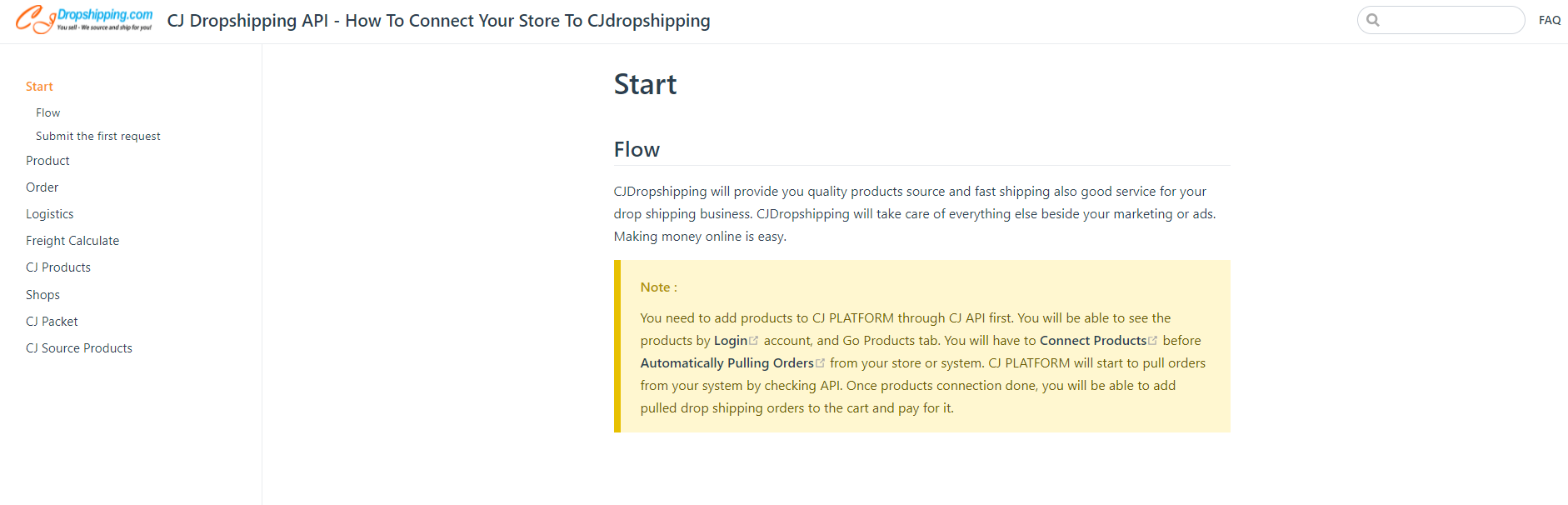The width and height of the screenshot is (1568, 505).
Task: Expand the Logistics sidebar section
Action: [x=49, y=214]
